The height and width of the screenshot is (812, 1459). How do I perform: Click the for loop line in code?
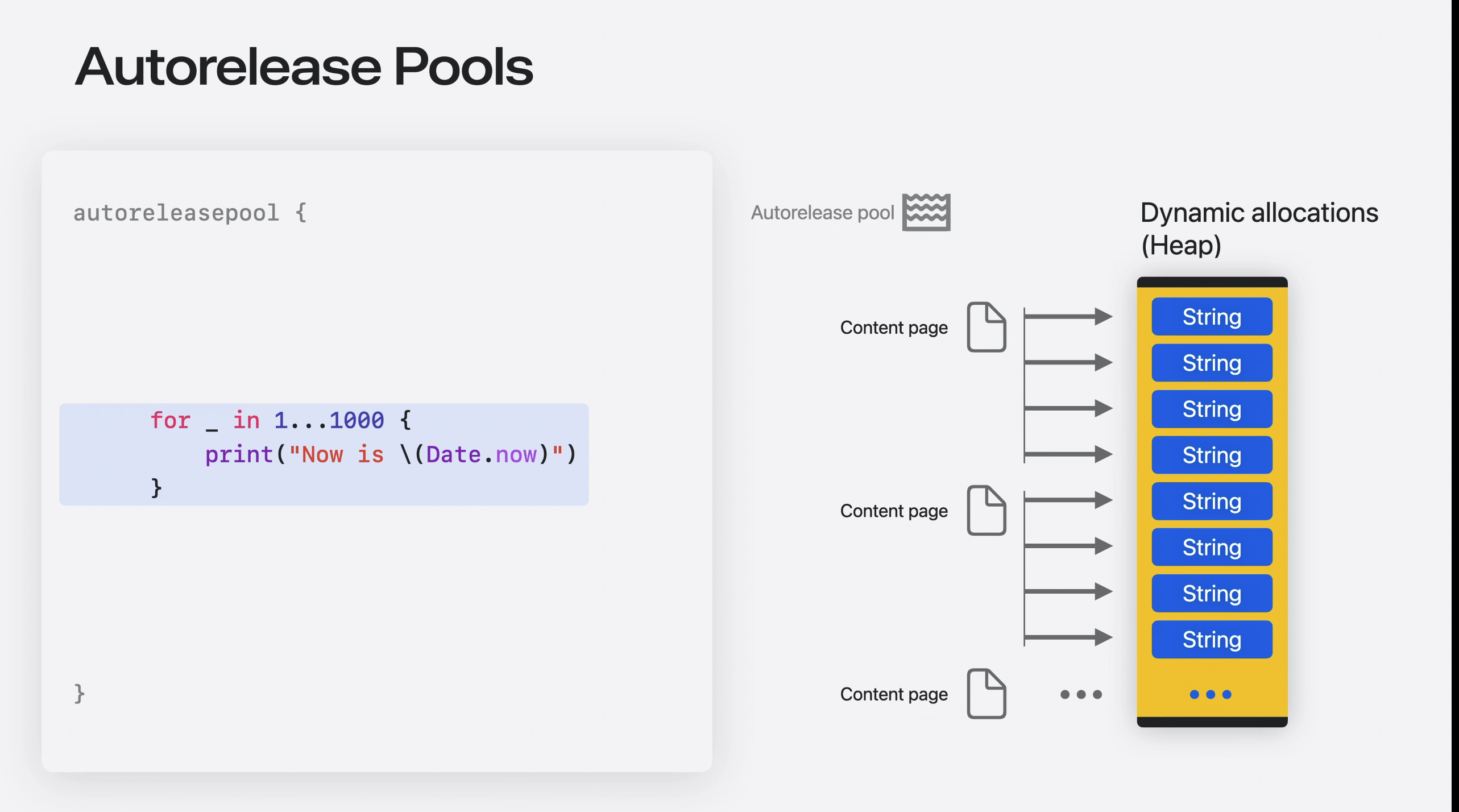[x=280, y=420]
